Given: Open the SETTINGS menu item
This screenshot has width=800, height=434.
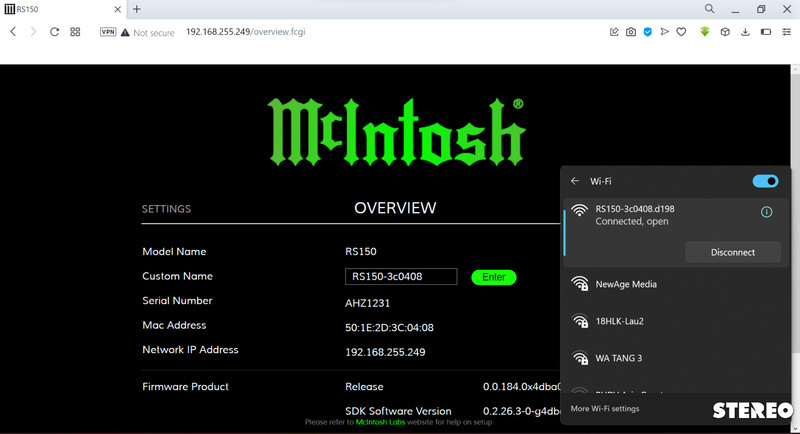Looking at the screenshot, I should click(x=166, y=209).
